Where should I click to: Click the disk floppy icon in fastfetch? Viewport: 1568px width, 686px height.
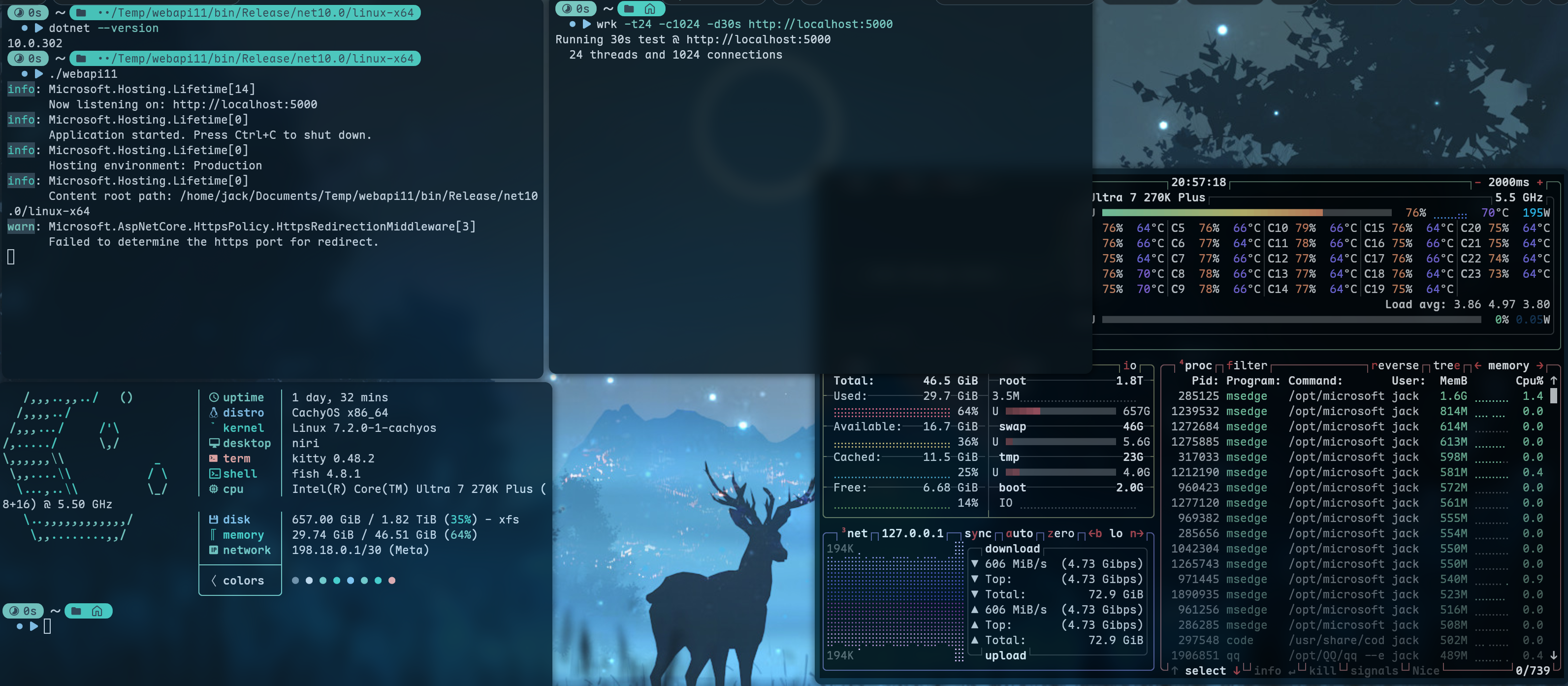(x=214, y=519)
